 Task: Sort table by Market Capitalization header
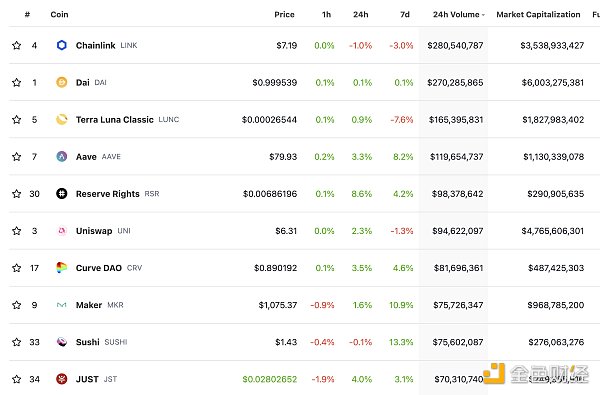[x=538, y=15]
